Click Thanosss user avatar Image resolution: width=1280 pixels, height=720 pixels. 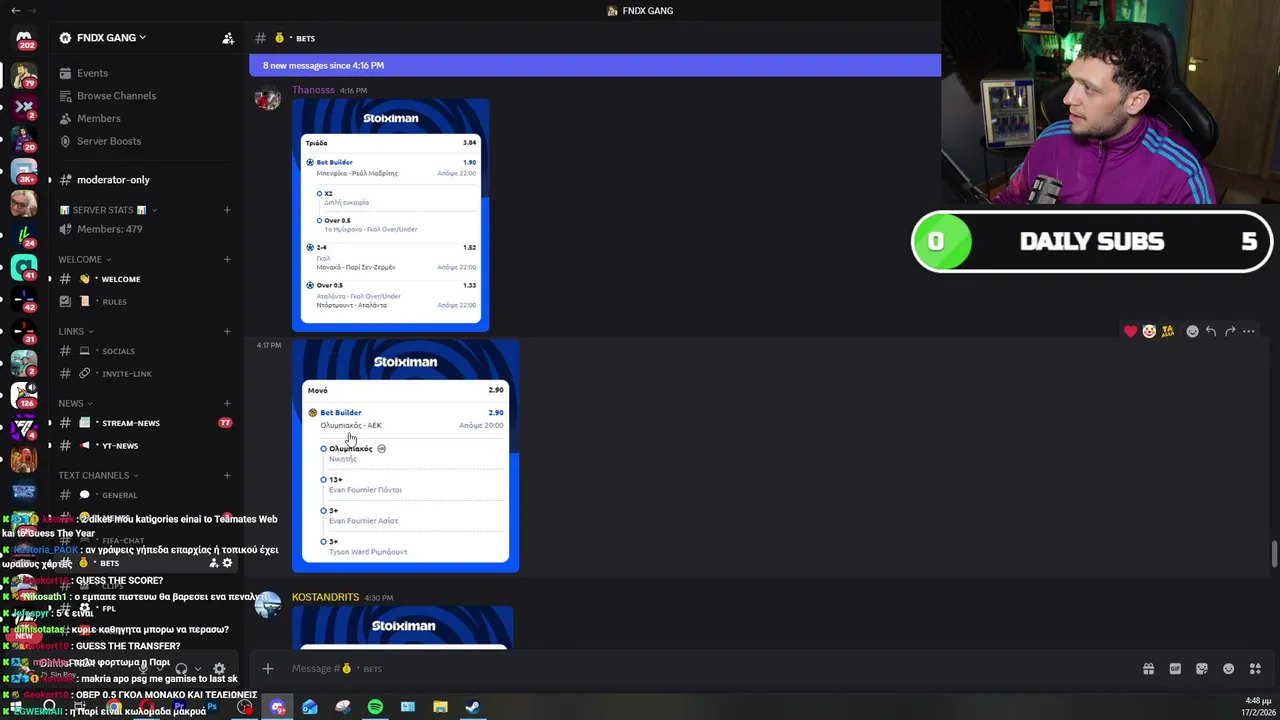[267, 98]
